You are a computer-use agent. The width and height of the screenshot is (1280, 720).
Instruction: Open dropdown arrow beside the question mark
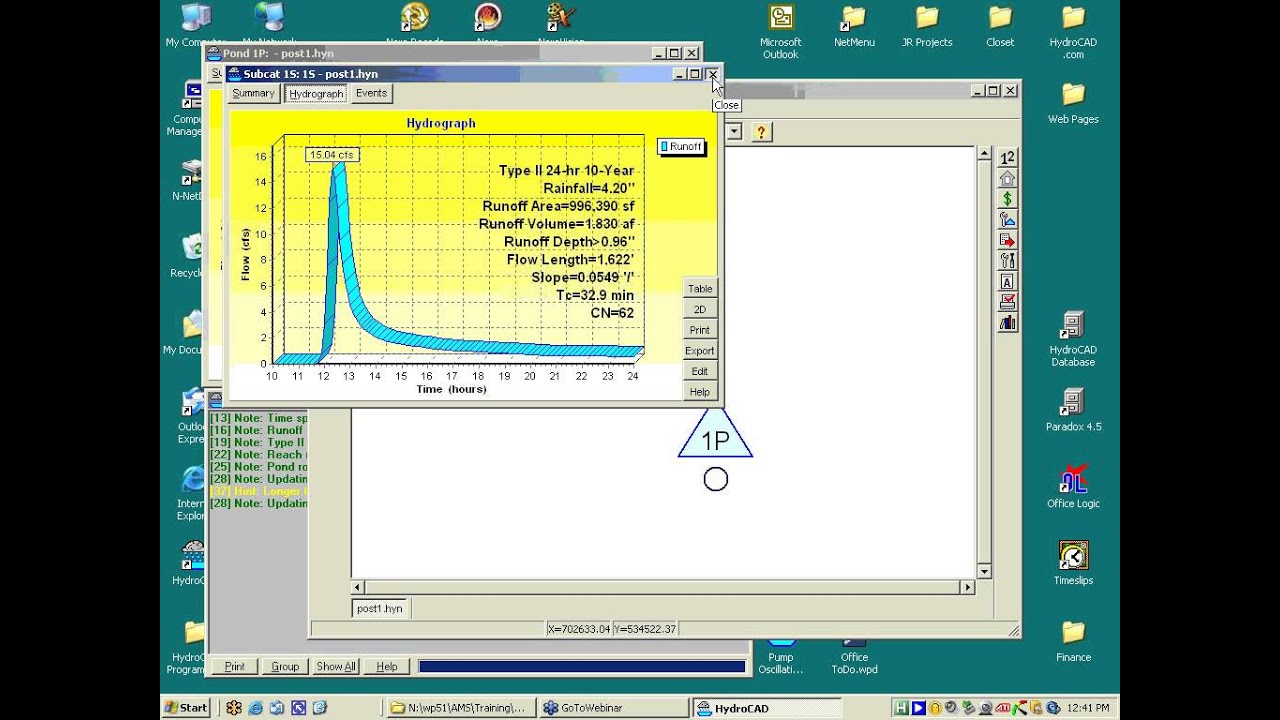coord(734,131)
